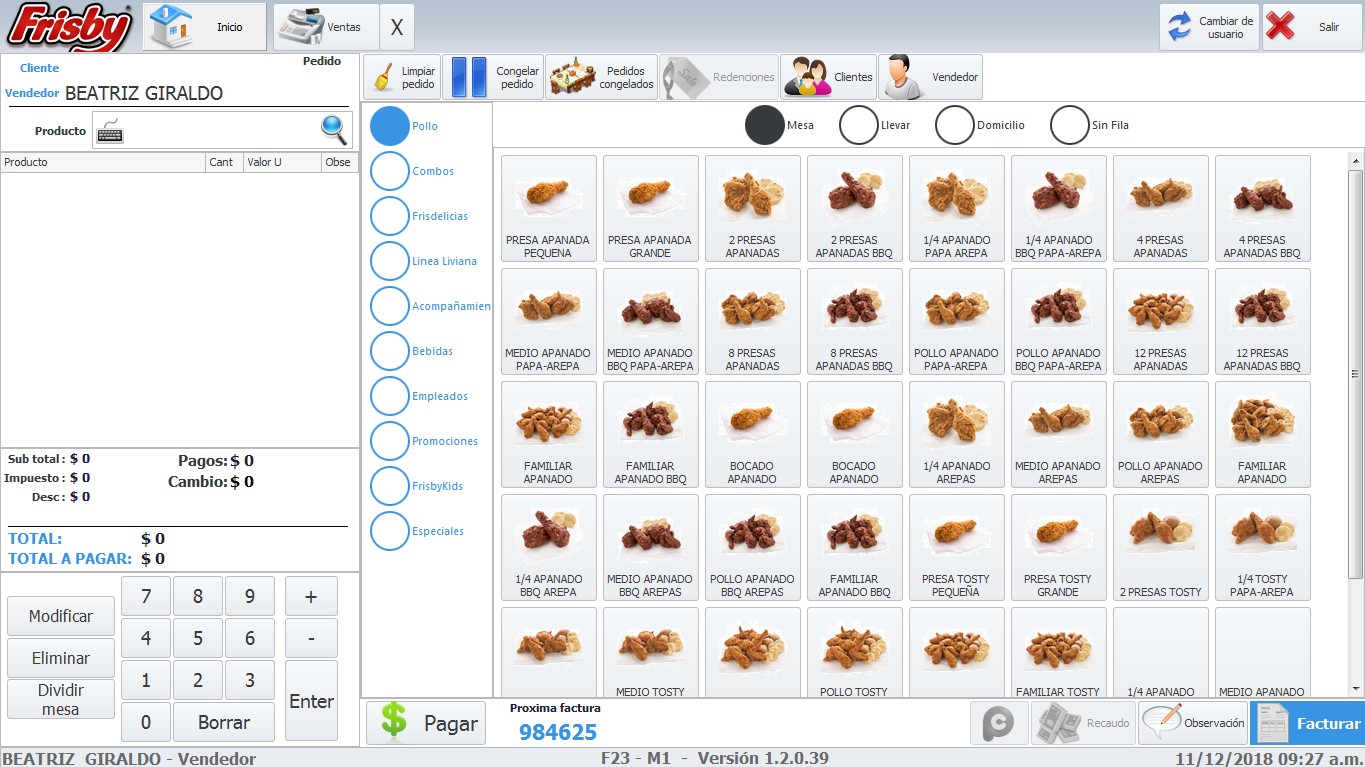Screen dimensions: 1365x767
Task: Click keypad number 0
Action: pos(146,722)
